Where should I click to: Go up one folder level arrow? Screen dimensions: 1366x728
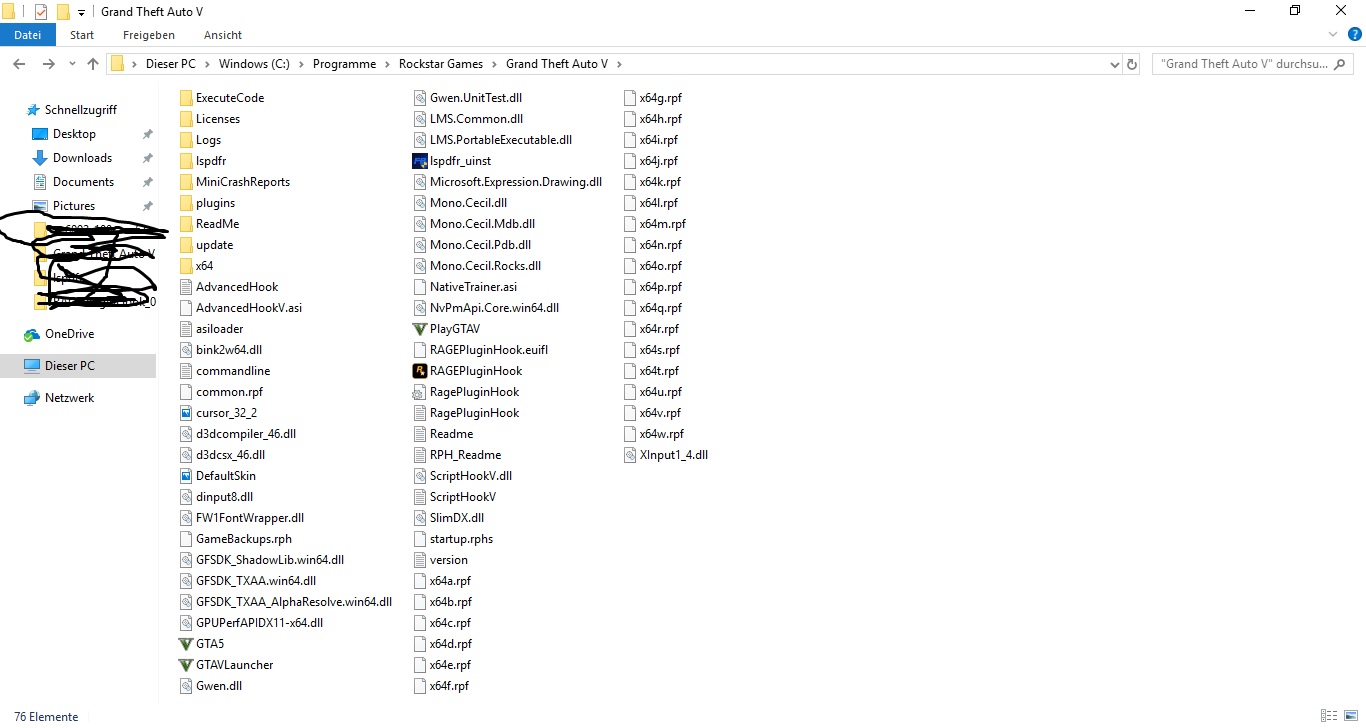93,64
